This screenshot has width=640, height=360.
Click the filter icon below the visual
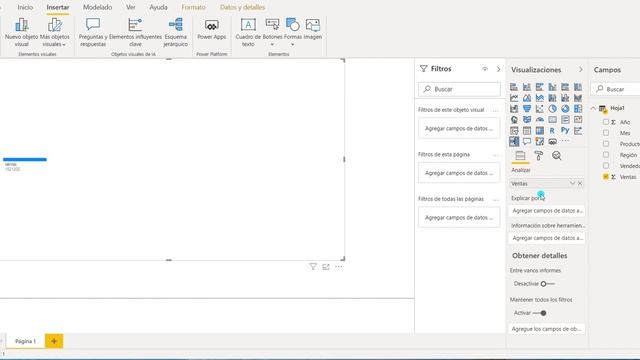[313, 267]
